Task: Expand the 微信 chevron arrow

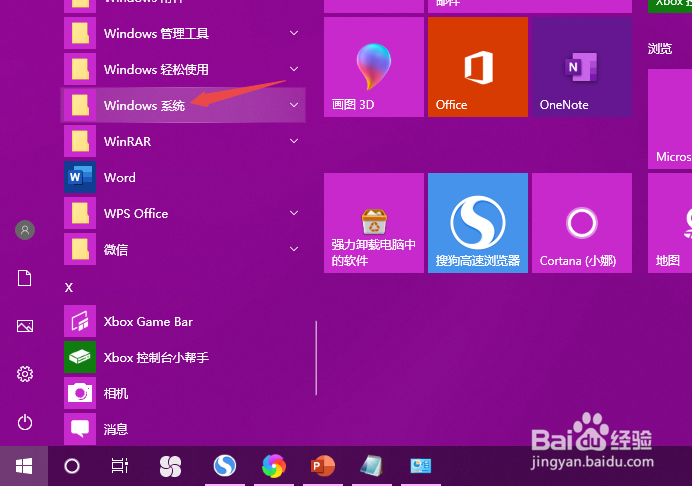Action: [294, 249]
